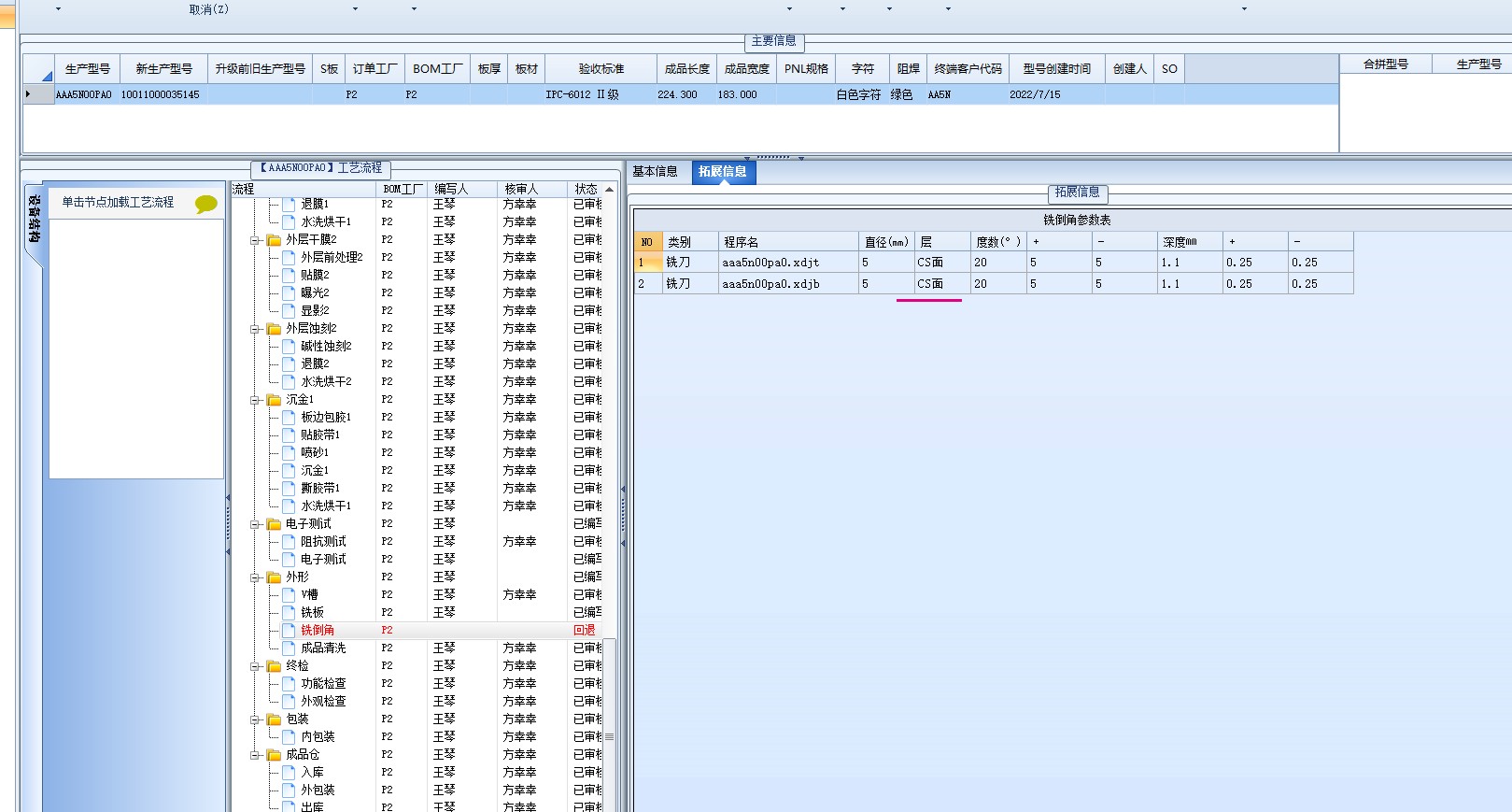This screenshot has height=812, width=1512.
Task: Click the yellow speech bubble icon
Action: click(206, 204)
